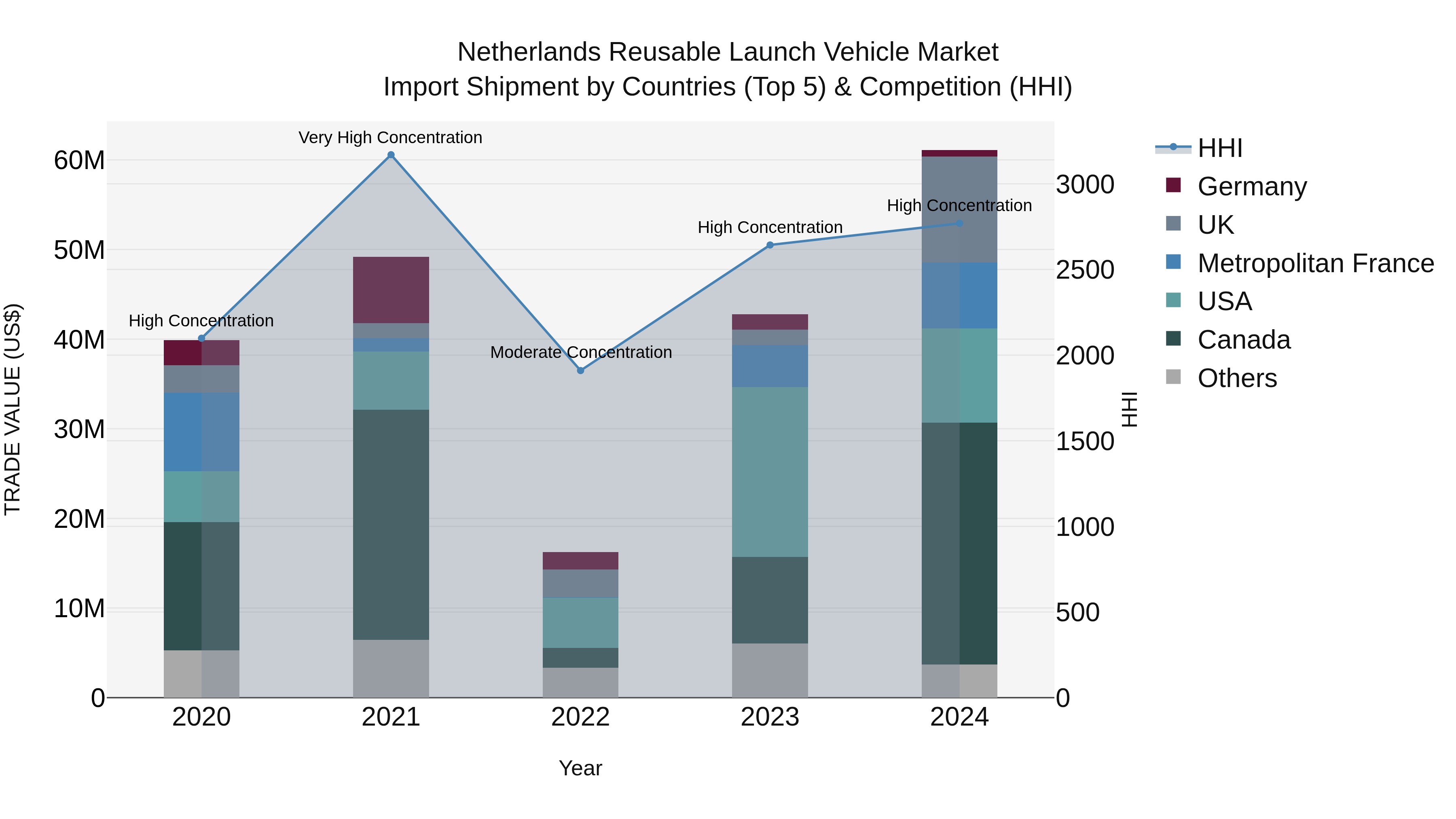Select the Metropolitan France segment in 2020 bar
Viewport: 1456px width, 819px height.
tap(201, 432)
